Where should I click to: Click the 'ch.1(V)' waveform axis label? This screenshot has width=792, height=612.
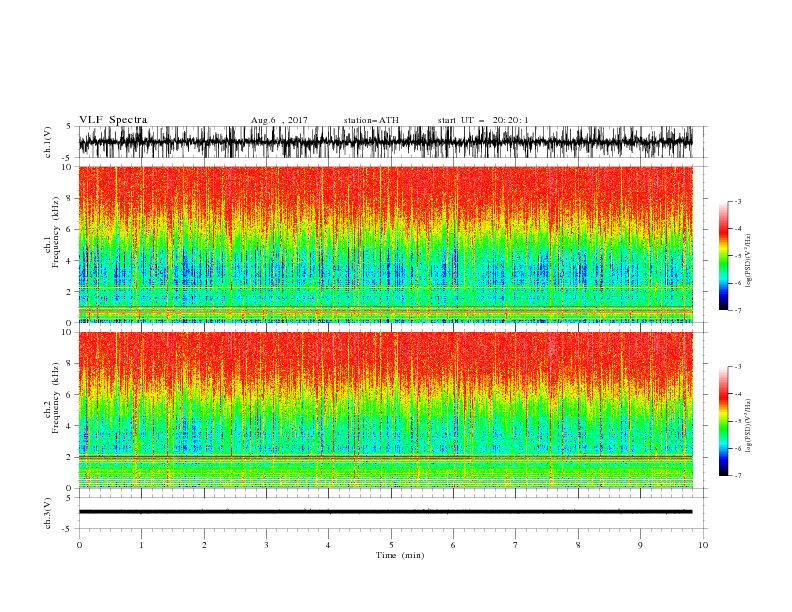[48, 142]
